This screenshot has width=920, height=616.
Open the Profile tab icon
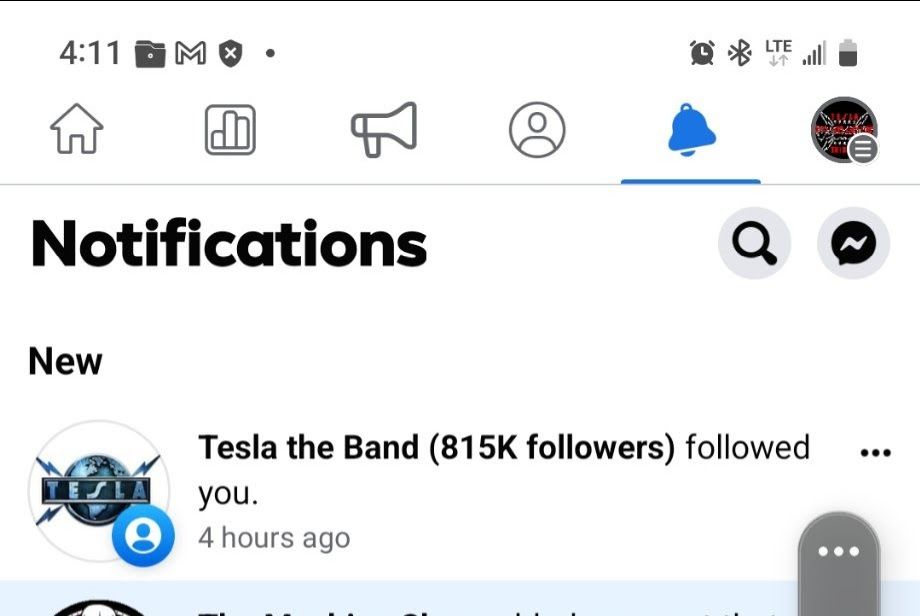[537, 131]
